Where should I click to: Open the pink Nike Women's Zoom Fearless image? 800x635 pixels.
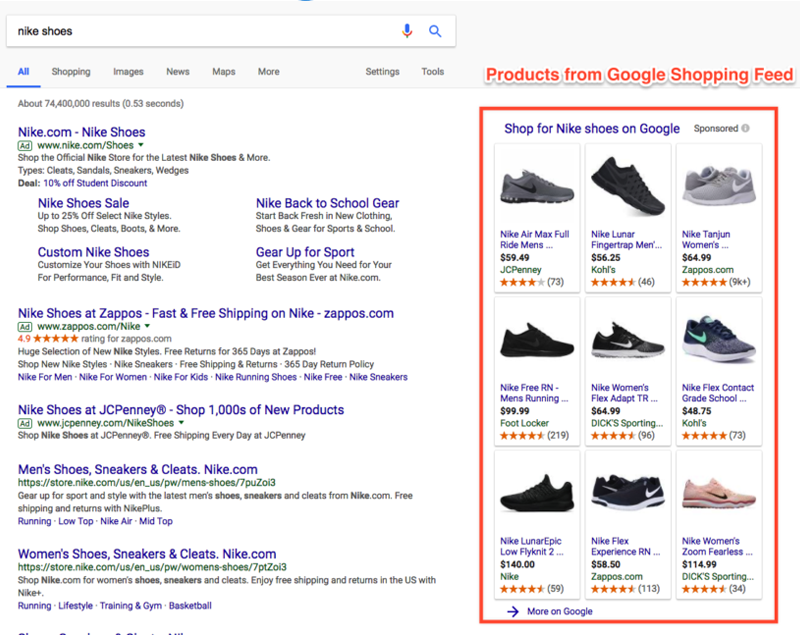point(718,492)
